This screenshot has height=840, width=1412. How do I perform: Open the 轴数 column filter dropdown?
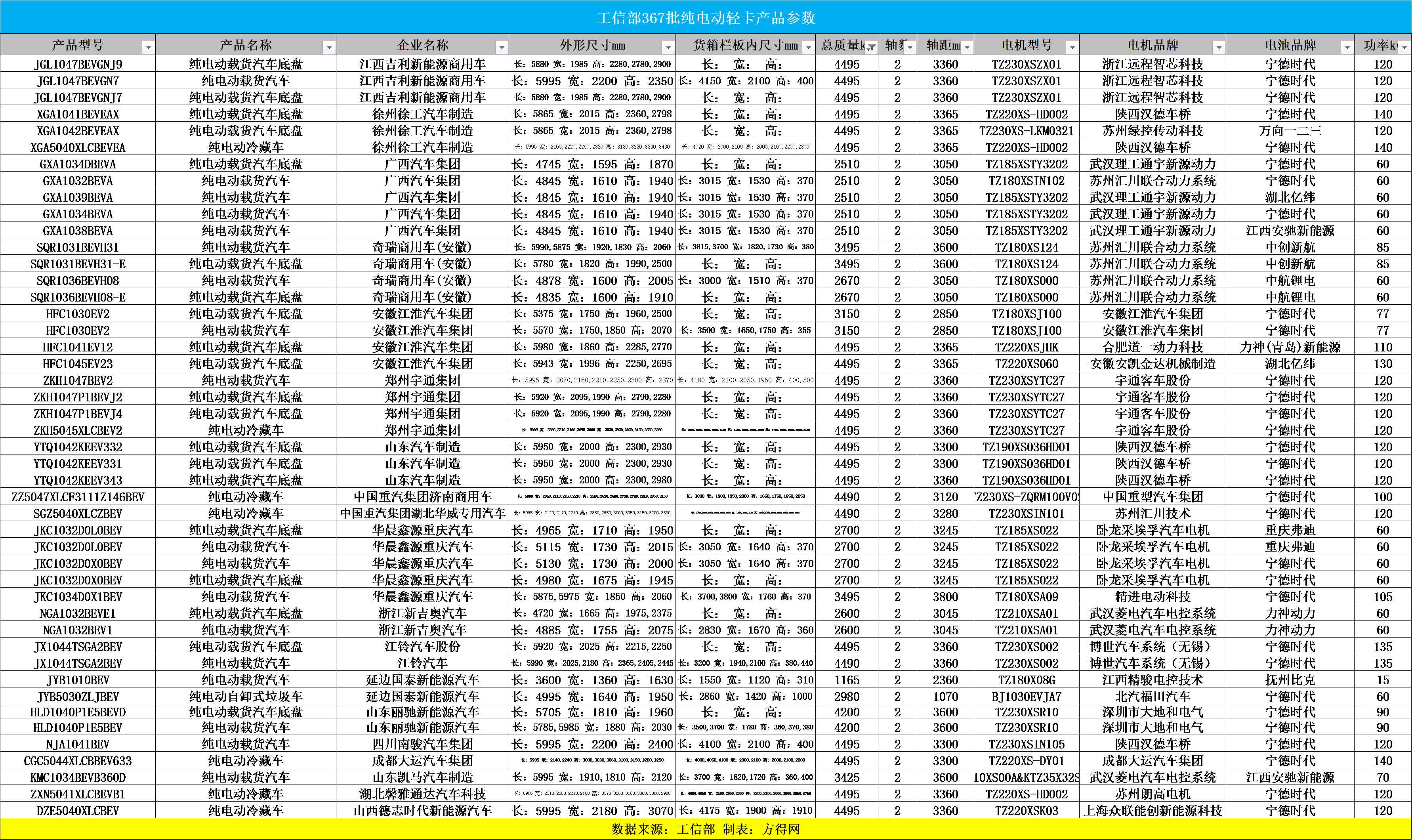(910, 48)
